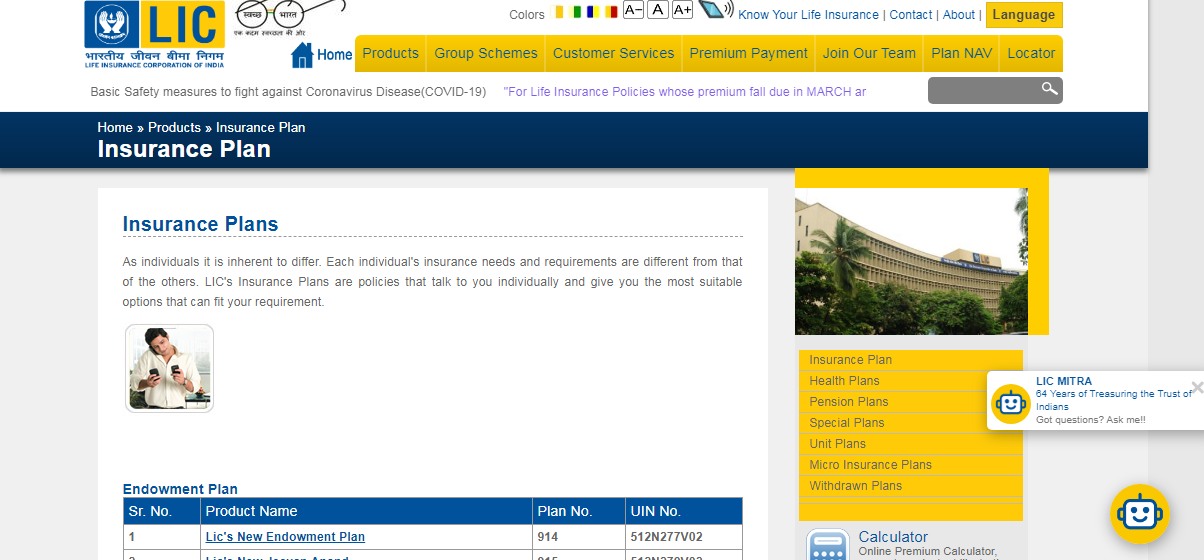Open the Contact link
This screenshot has width=1204, height=560.
point(911,15)
